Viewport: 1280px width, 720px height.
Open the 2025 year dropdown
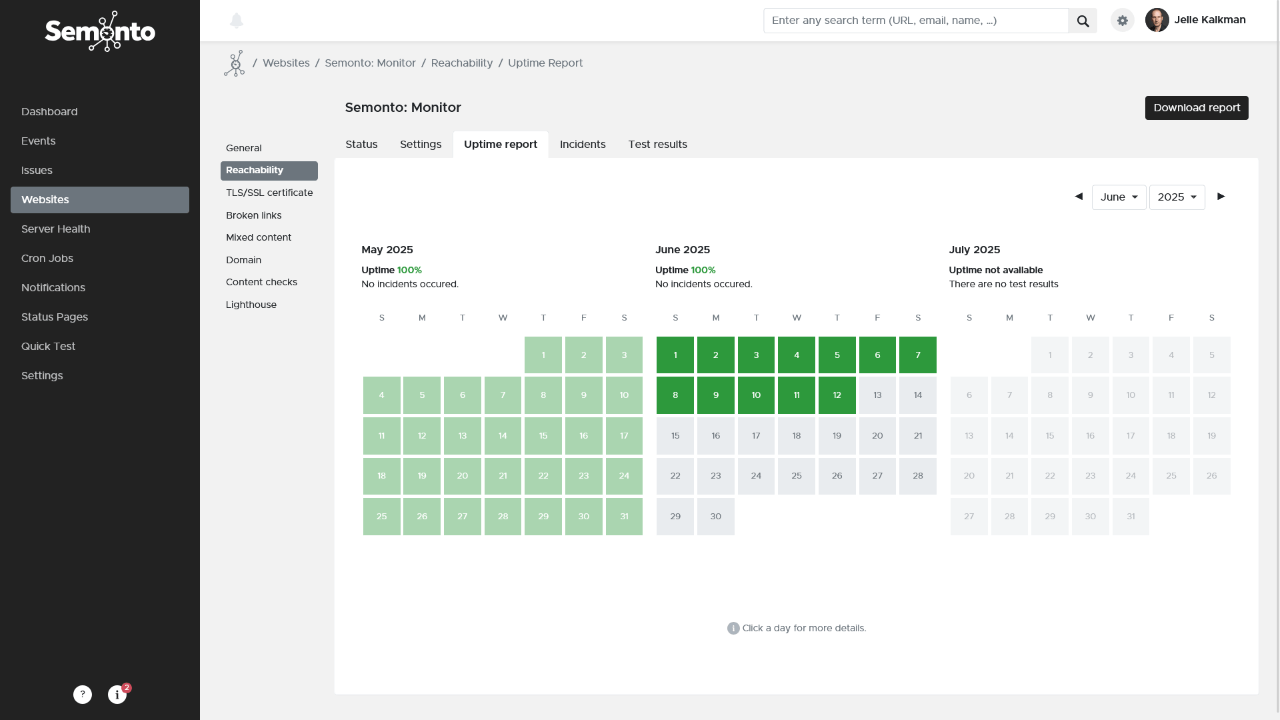click(x=1177, y=197)
